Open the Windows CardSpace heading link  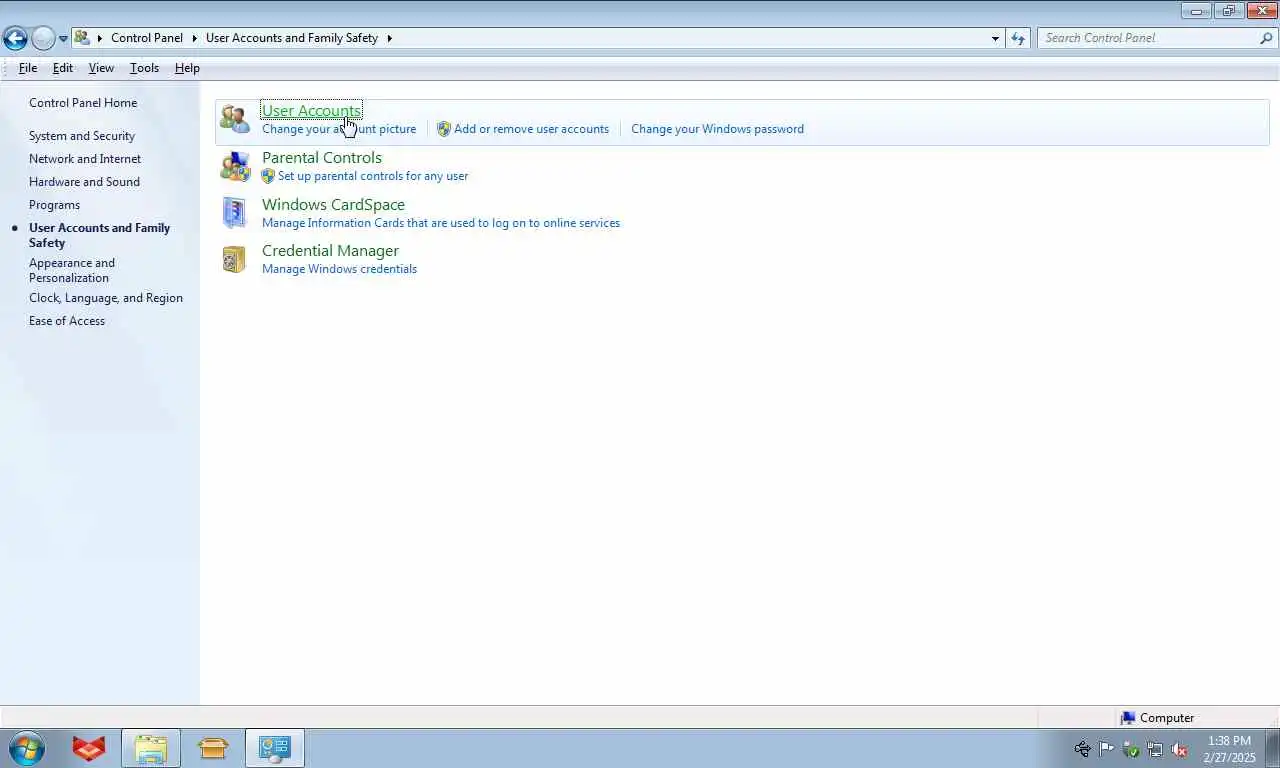point(333,205)
